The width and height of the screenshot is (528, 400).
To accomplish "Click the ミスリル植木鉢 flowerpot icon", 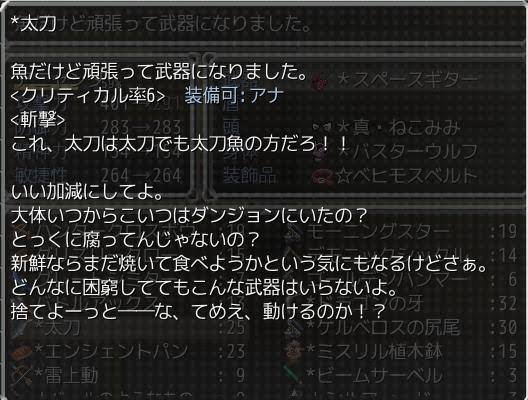I will [x=292, y=351].
